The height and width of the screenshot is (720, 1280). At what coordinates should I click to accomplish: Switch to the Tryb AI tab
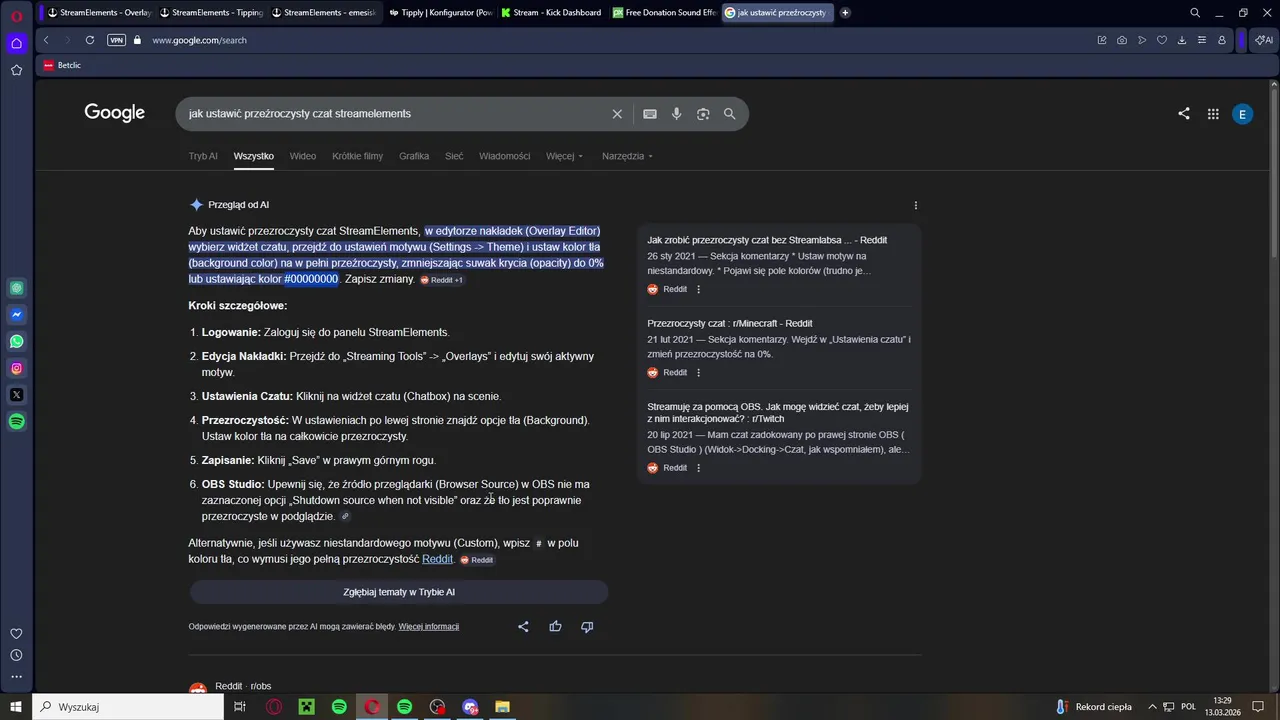point(203,156)
